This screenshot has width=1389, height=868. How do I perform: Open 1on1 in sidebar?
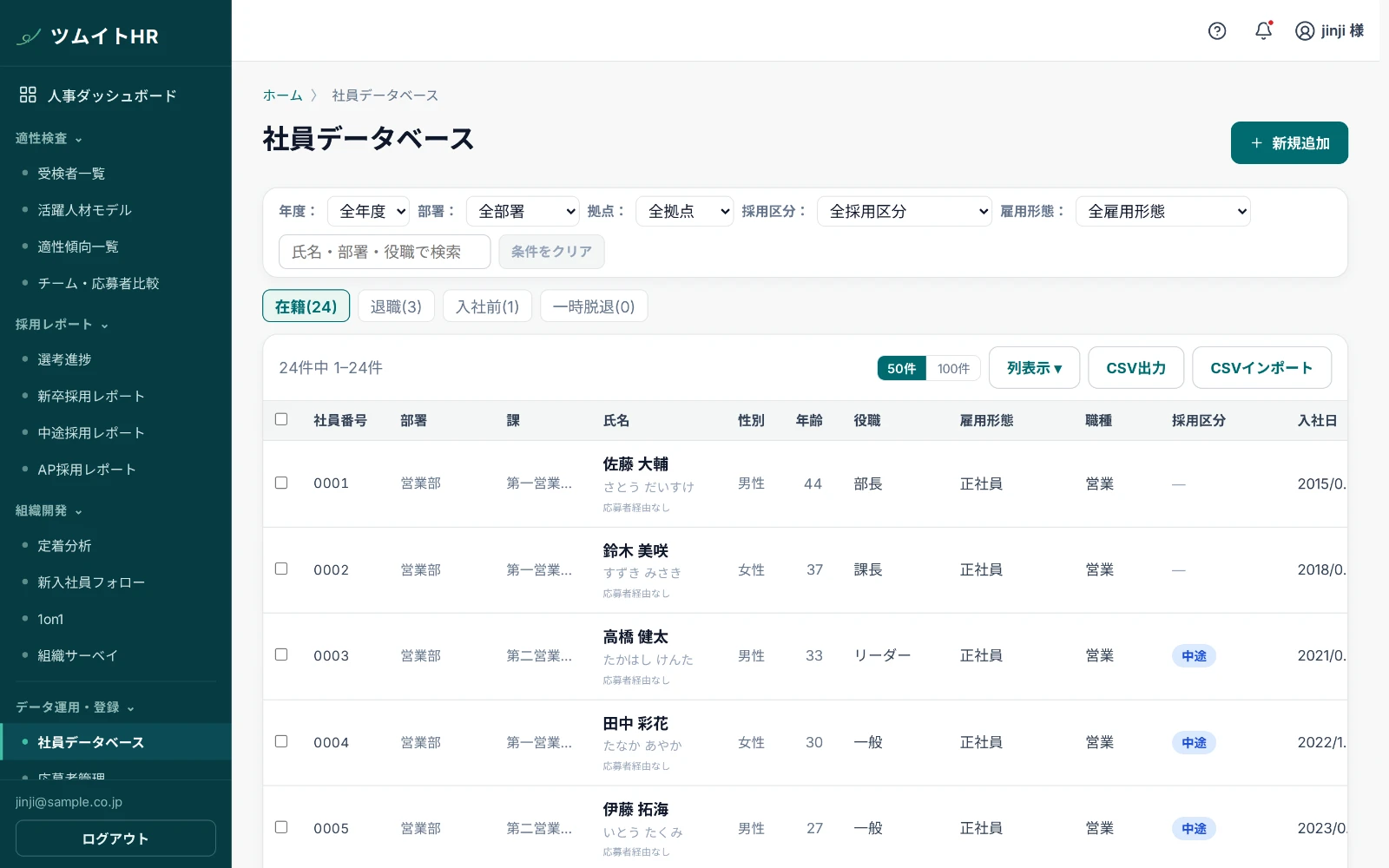point(50,619)
